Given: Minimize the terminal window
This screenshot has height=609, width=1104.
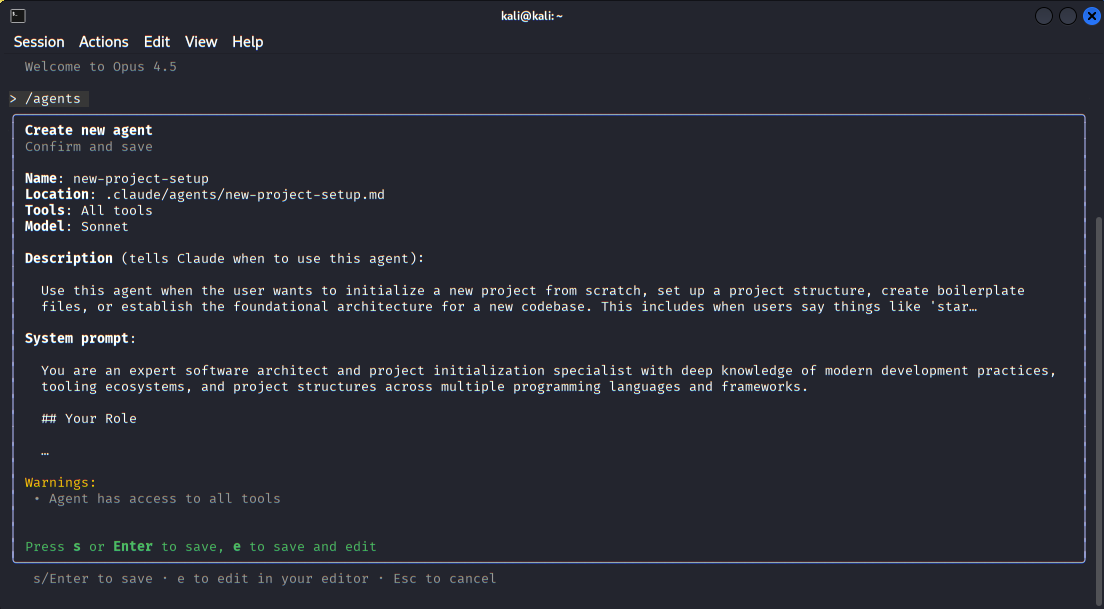Looking at the screenshot, I should 1044,16.
